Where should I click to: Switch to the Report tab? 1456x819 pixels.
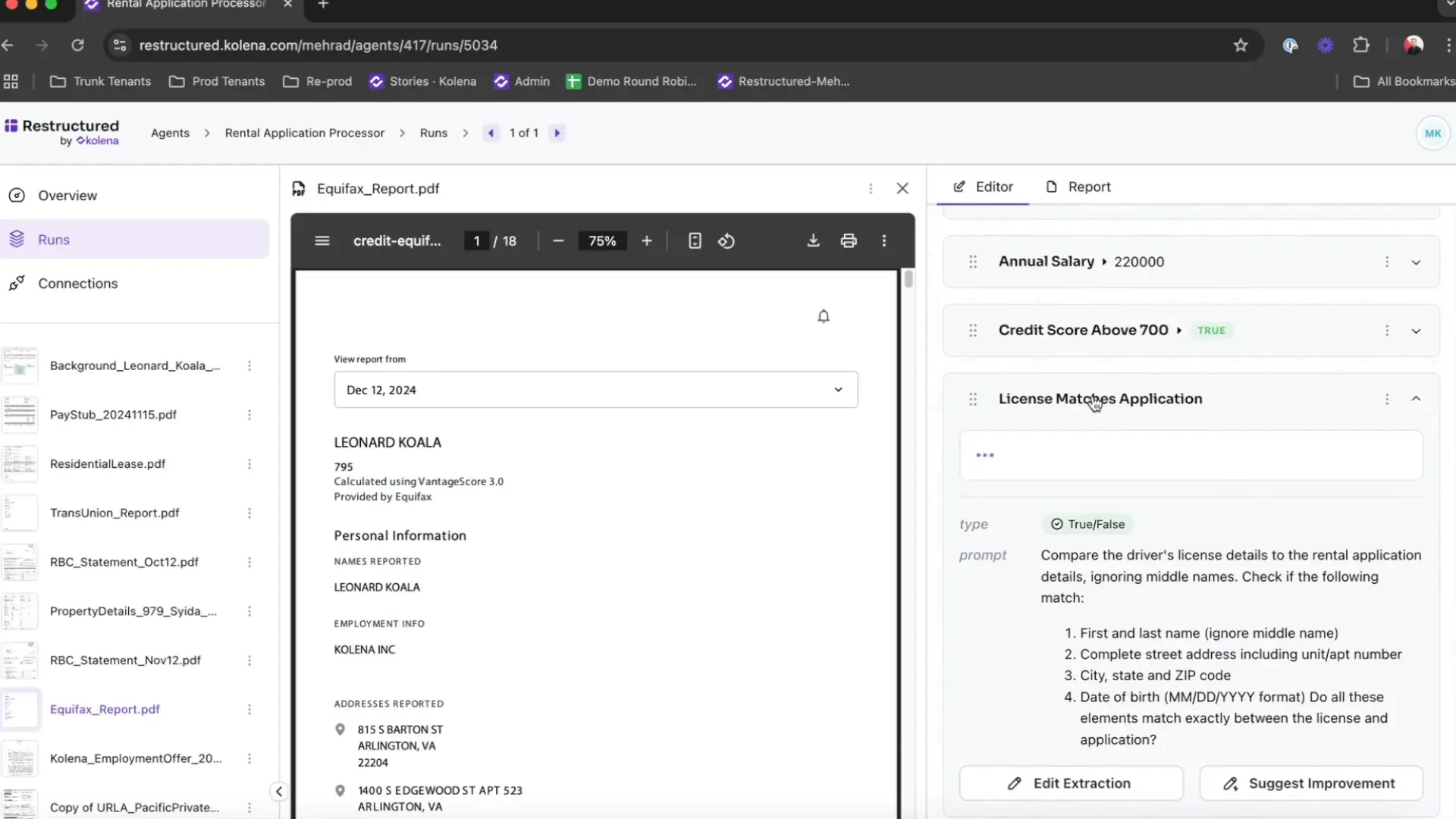click(1078, 187)
